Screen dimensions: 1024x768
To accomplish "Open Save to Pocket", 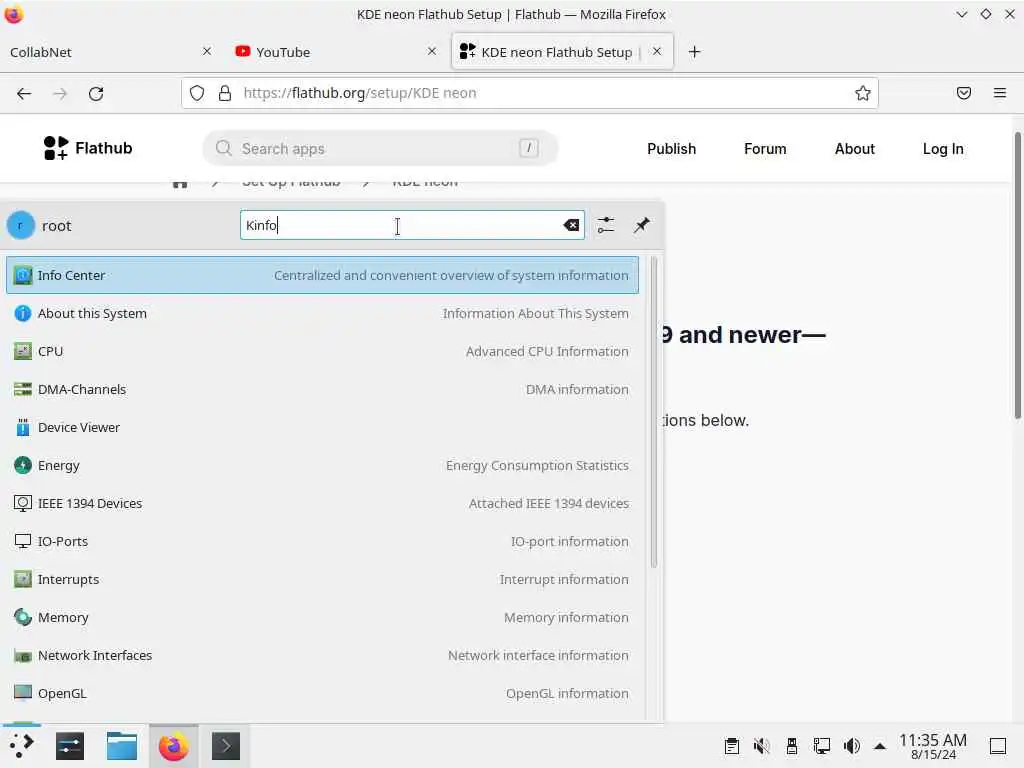I will (963, 93).
